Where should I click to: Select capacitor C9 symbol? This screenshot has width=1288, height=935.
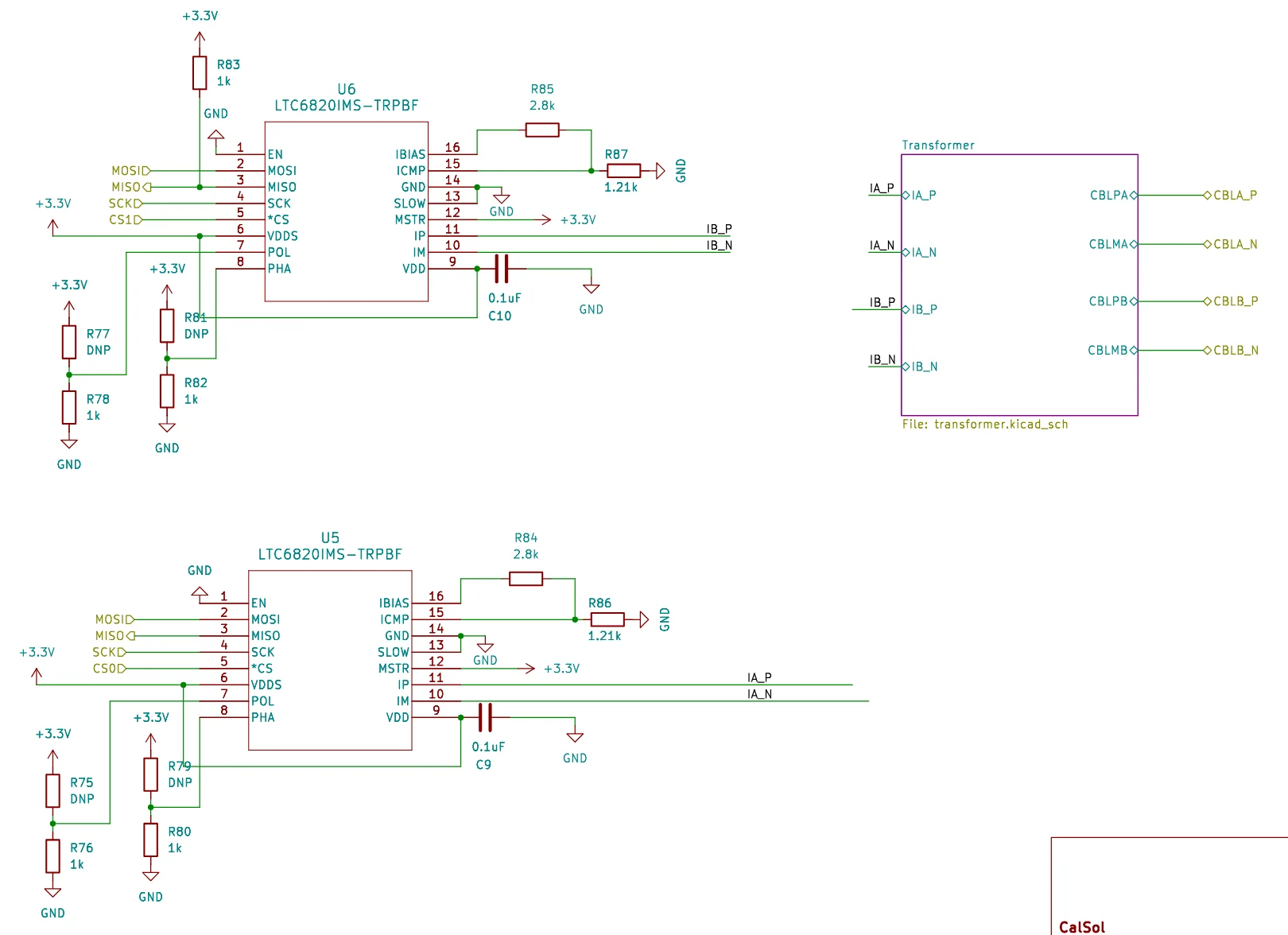click(485, 717)
